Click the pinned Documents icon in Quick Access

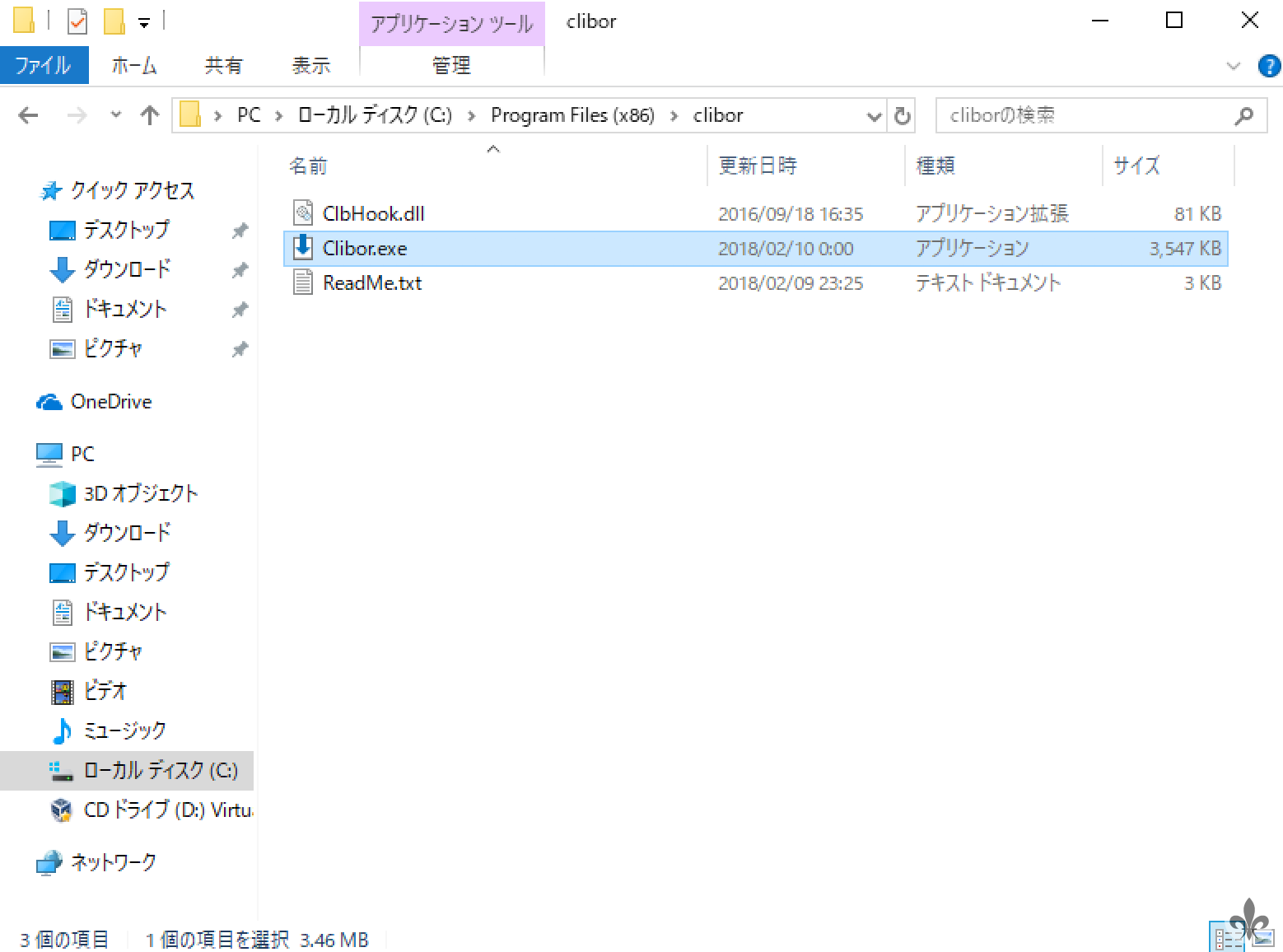[63, 310]
